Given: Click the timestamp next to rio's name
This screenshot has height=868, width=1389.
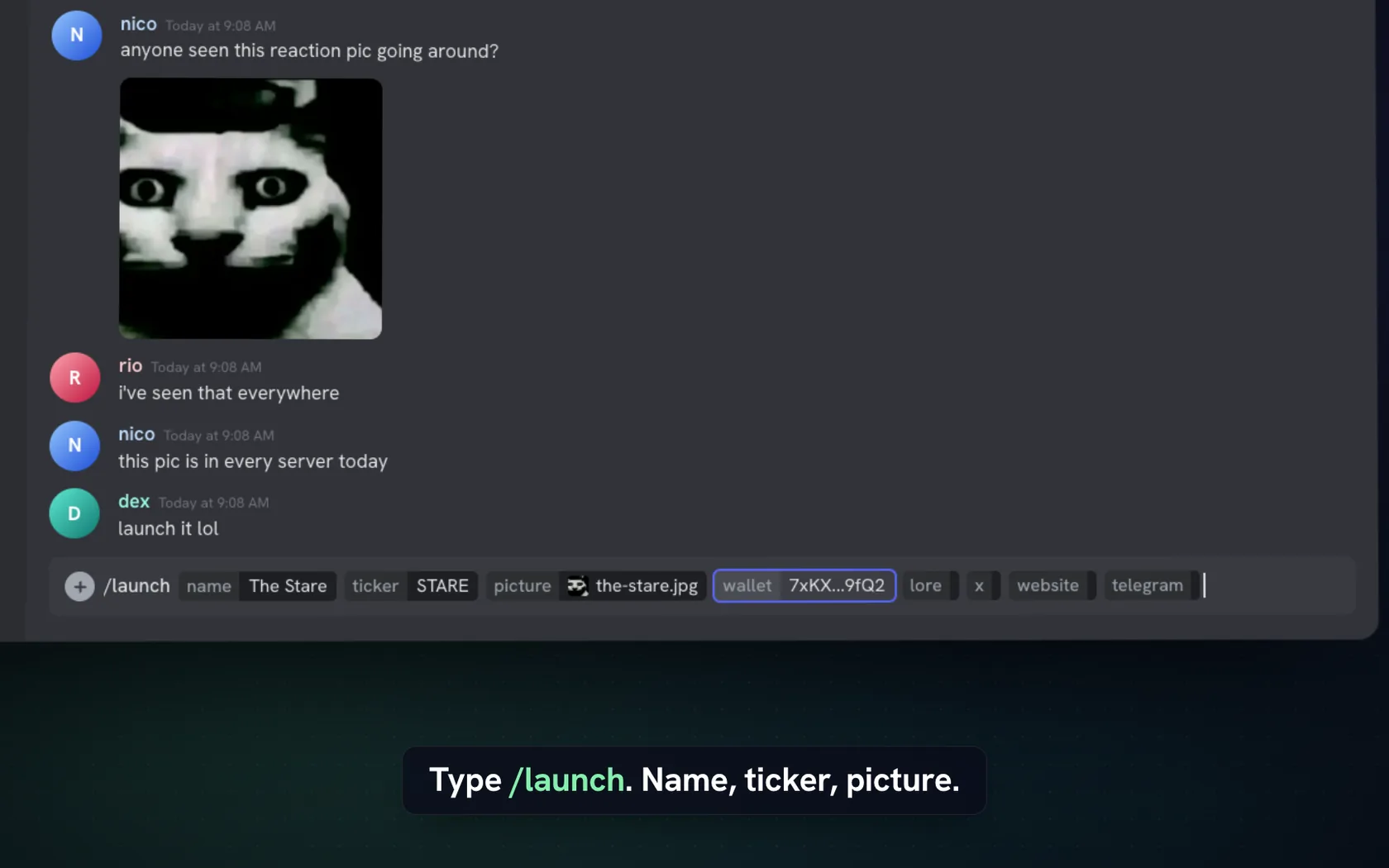Looking at the screenshot, I should coord(206,367).
